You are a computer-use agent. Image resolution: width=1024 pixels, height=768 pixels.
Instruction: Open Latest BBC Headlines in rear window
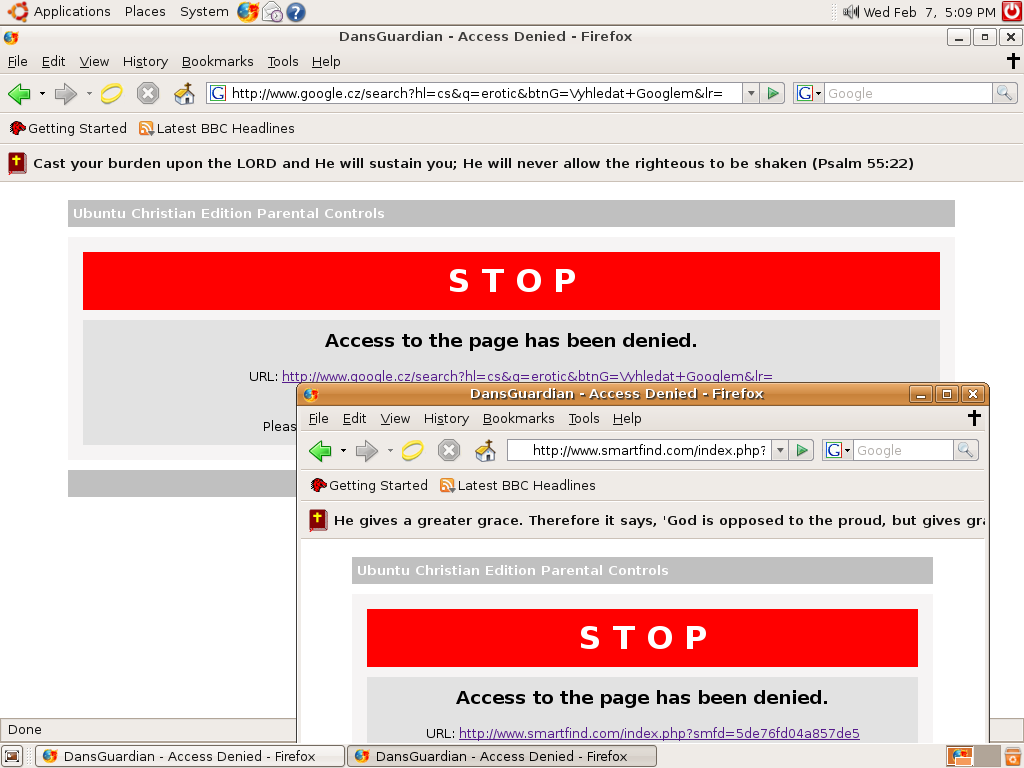(x=217, y=129)
